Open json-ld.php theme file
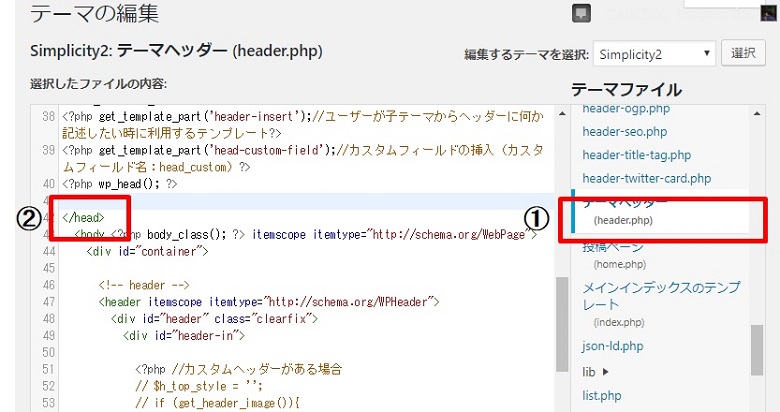This screenshot has height=412, width=780. coord(612,346)
